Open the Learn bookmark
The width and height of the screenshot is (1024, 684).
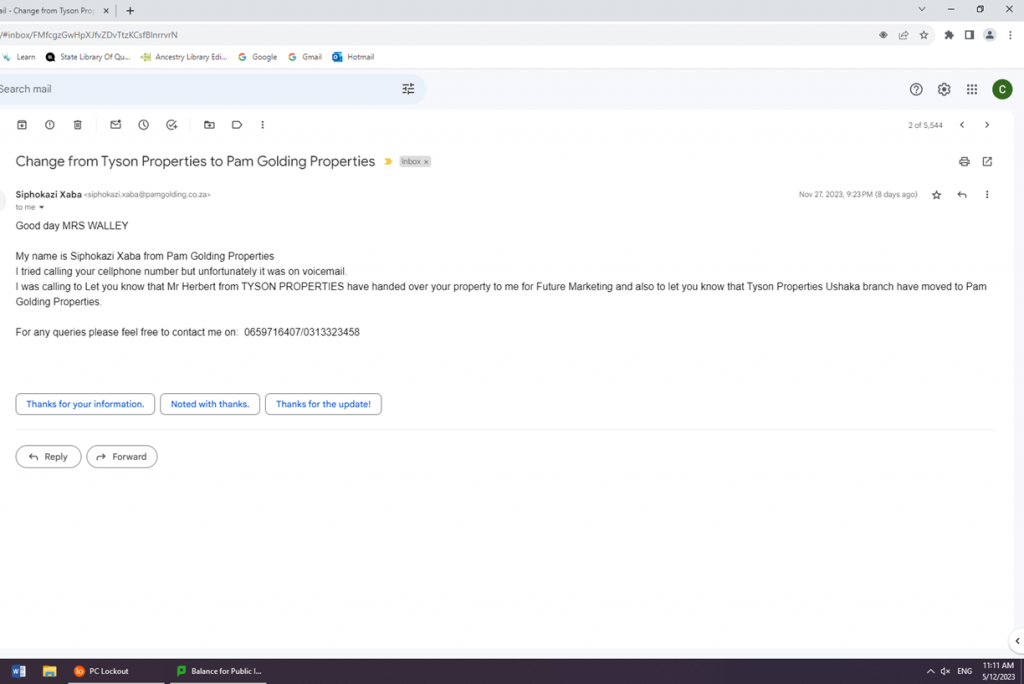(20, 57)
